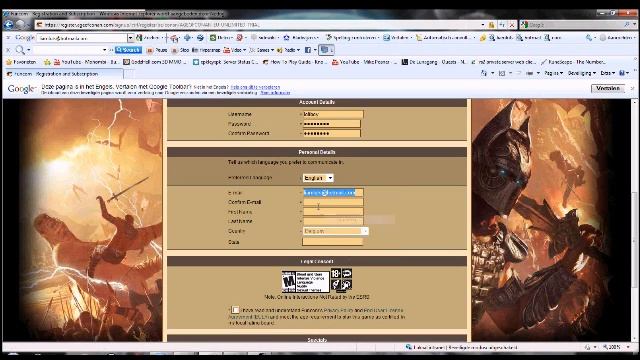
Task: Click the State input field
Action: tap(333, 242)
